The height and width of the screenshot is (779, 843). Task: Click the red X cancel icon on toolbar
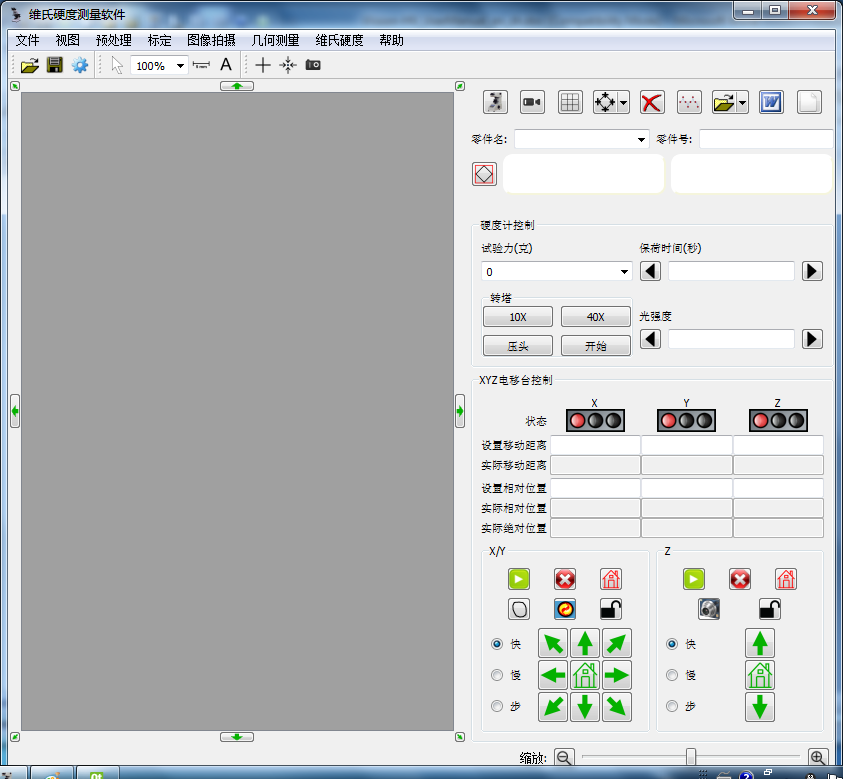649,102
